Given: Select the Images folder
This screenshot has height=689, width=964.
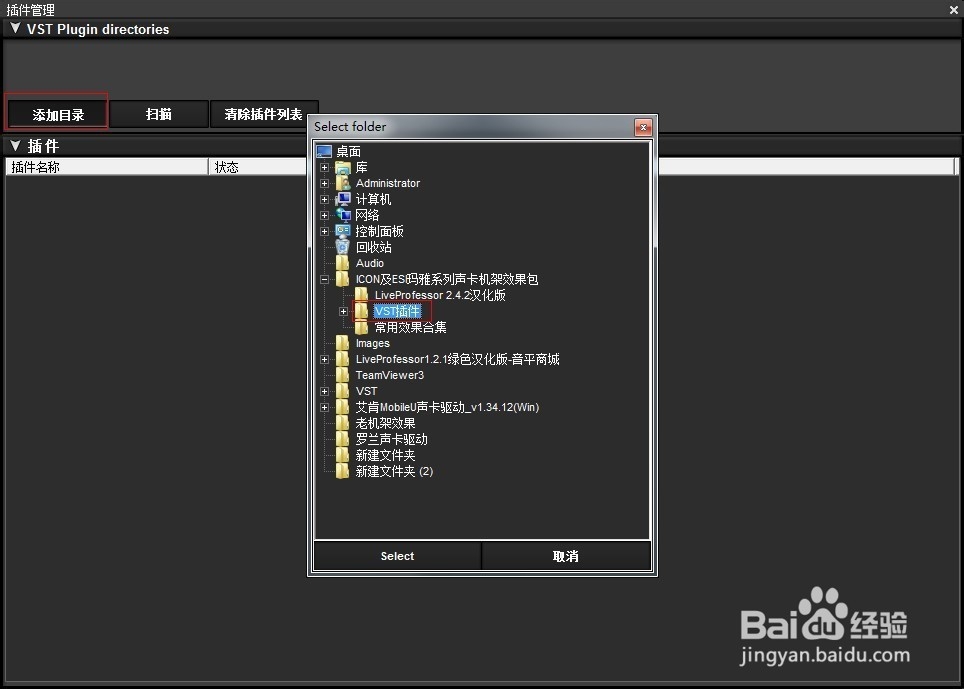Looking at the screenshot, I should (x=373, y=343).
